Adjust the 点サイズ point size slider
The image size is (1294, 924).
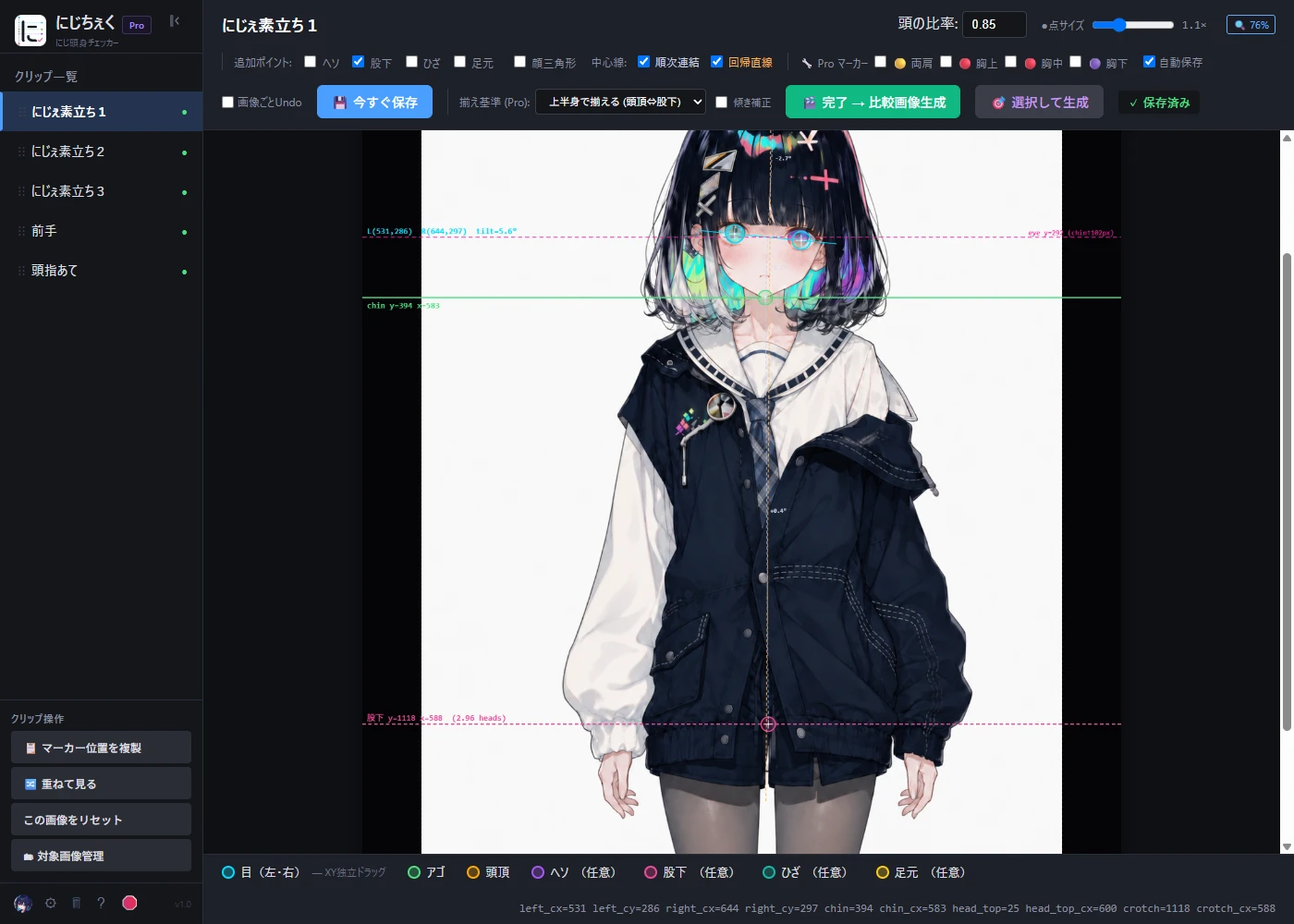coord(1132,25)
